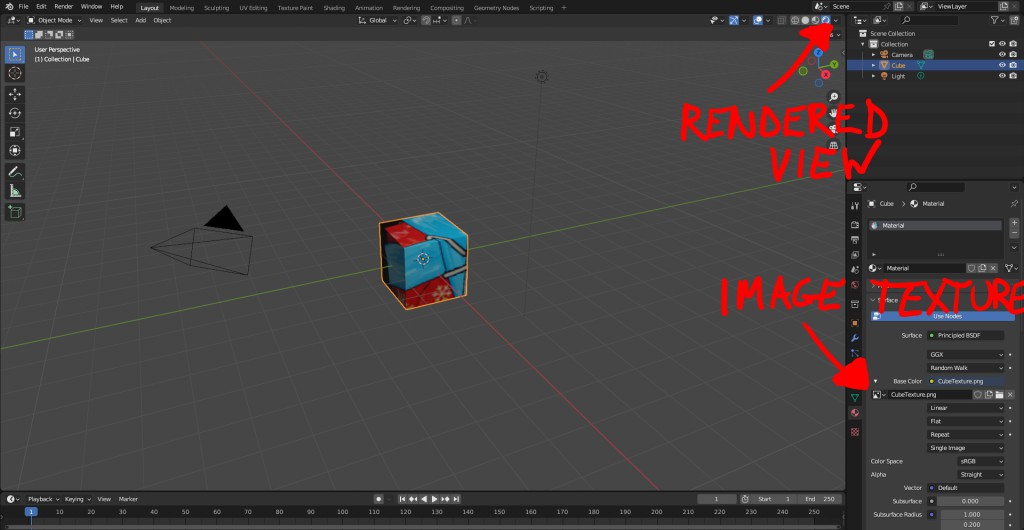Select the Rotate tool
1024x530 pixels.
[16, 113]
